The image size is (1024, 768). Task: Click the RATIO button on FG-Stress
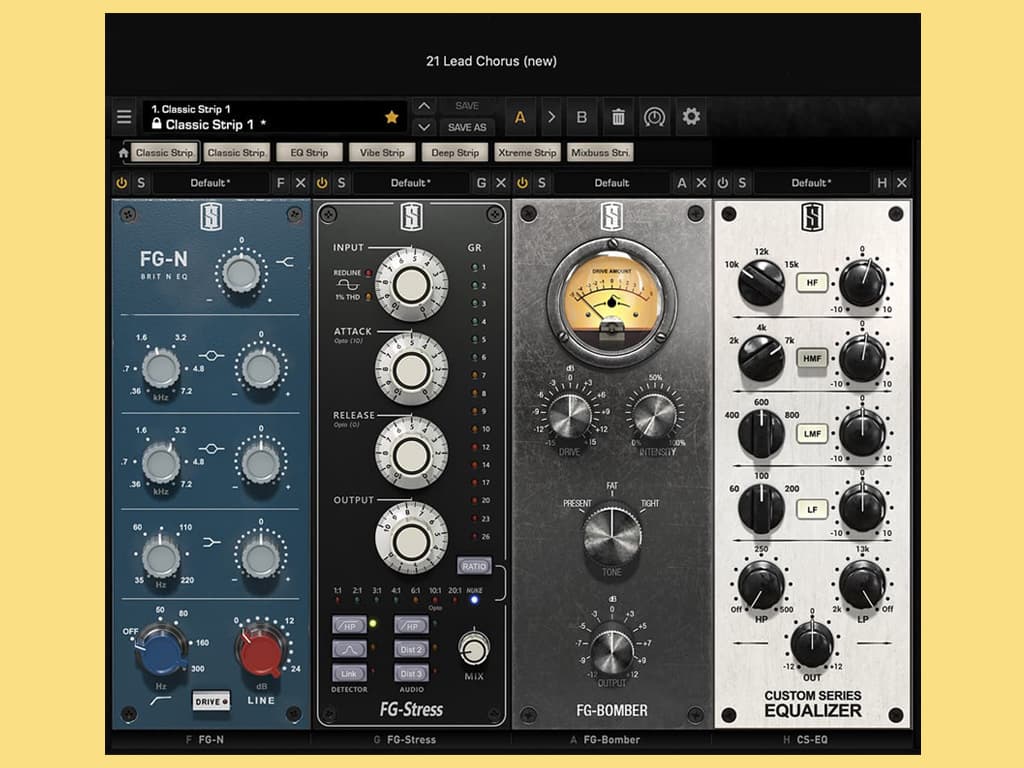pyautogui.click(x=473, y=566)
